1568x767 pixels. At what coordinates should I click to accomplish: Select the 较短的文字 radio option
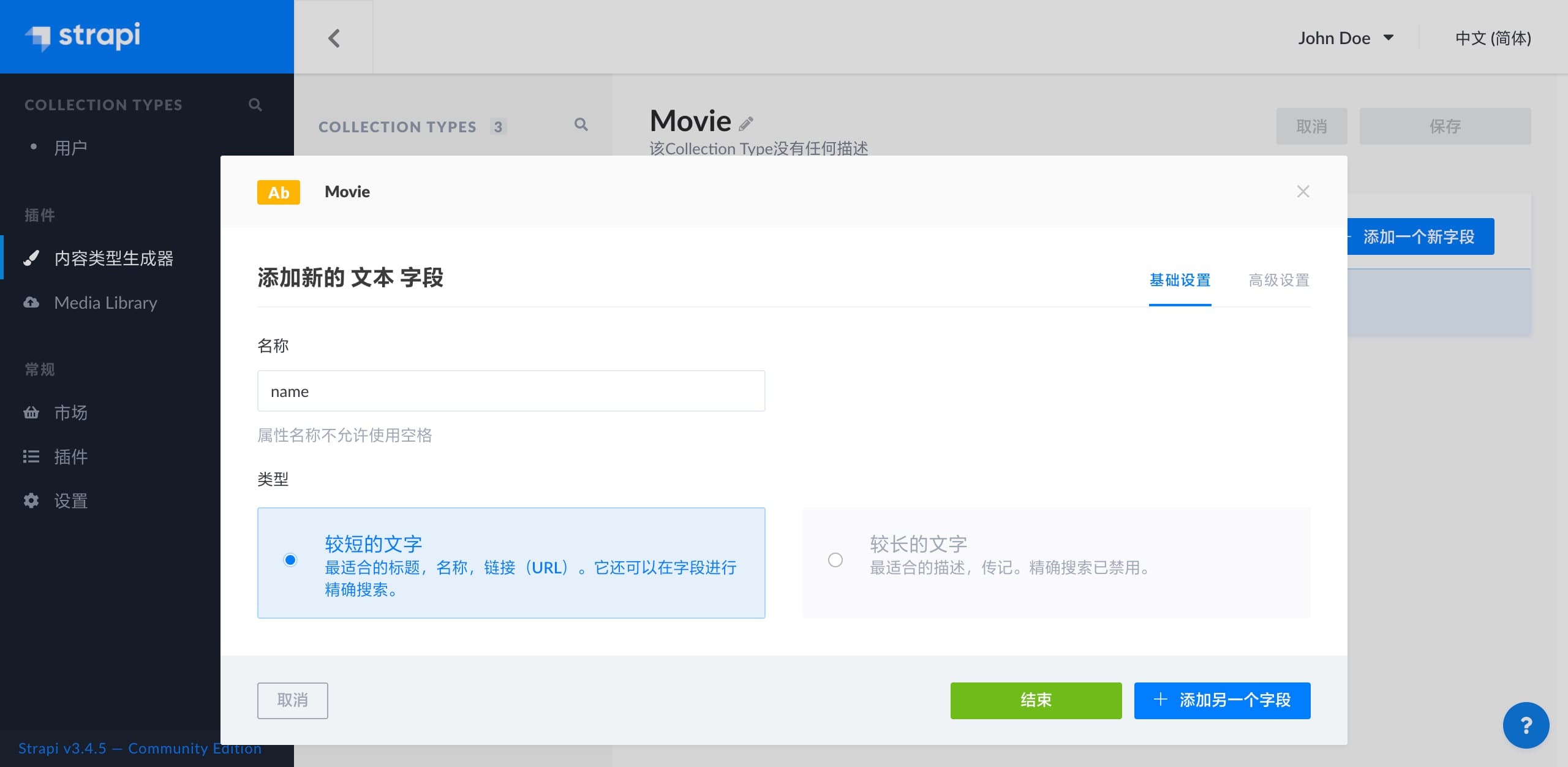pyautogui.click(x=290, y=560)
